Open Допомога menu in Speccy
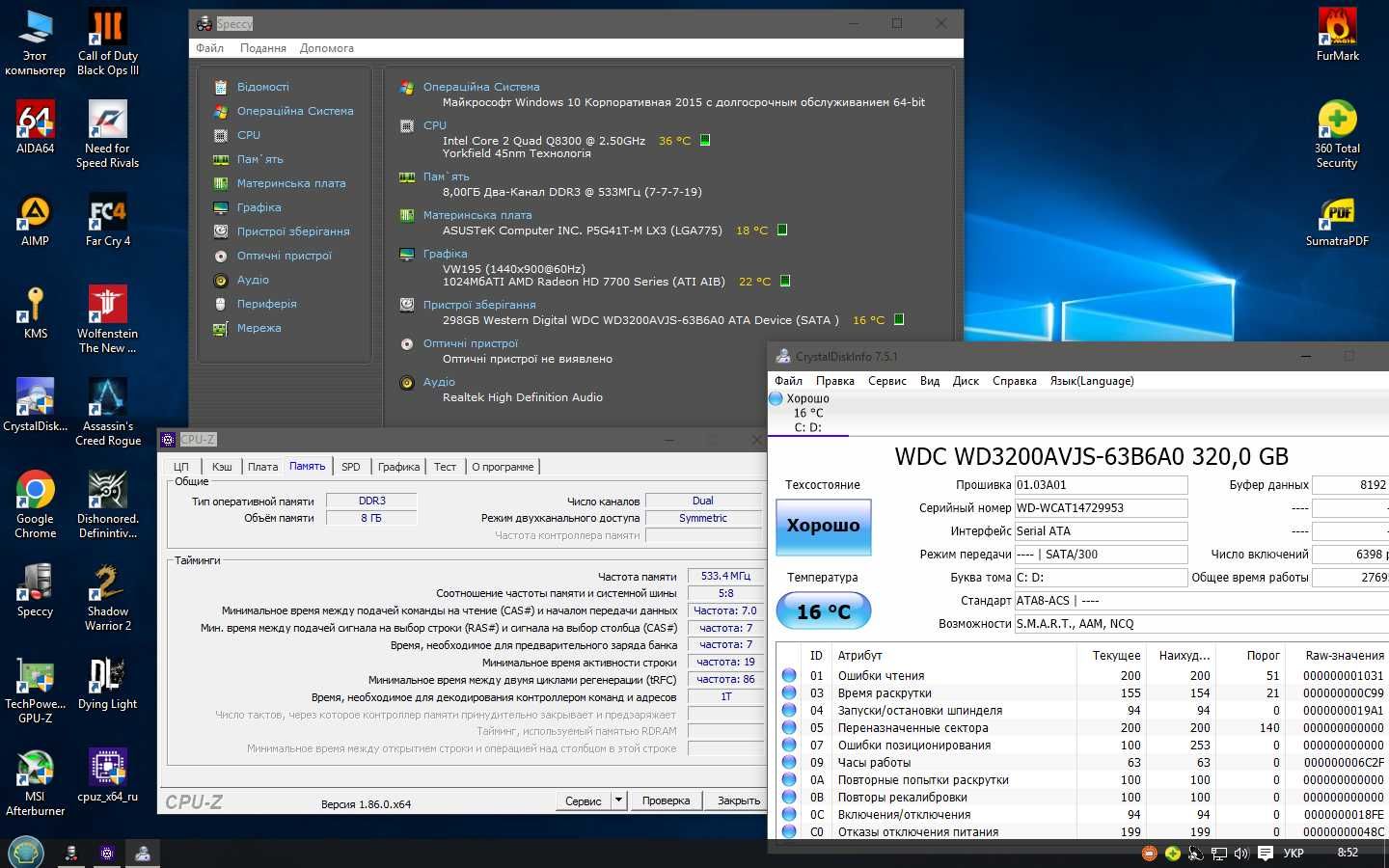Image resolution: width=1389 pixels, height=868 pixels. point(326,48)
